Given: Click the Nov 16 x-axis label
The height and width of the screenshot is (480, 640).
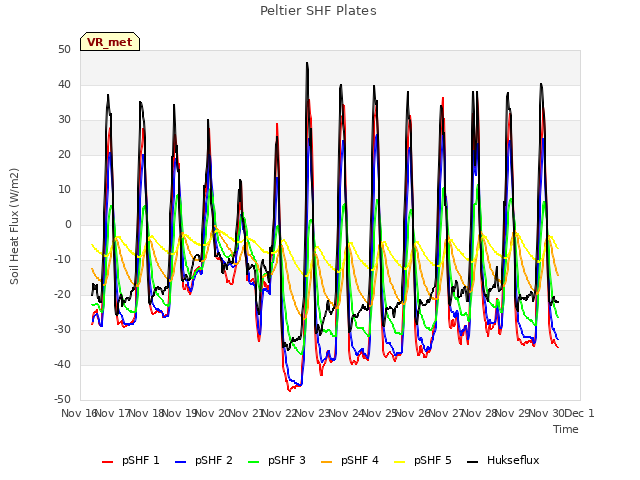Looking at the screenshot, I should [79, 413].
